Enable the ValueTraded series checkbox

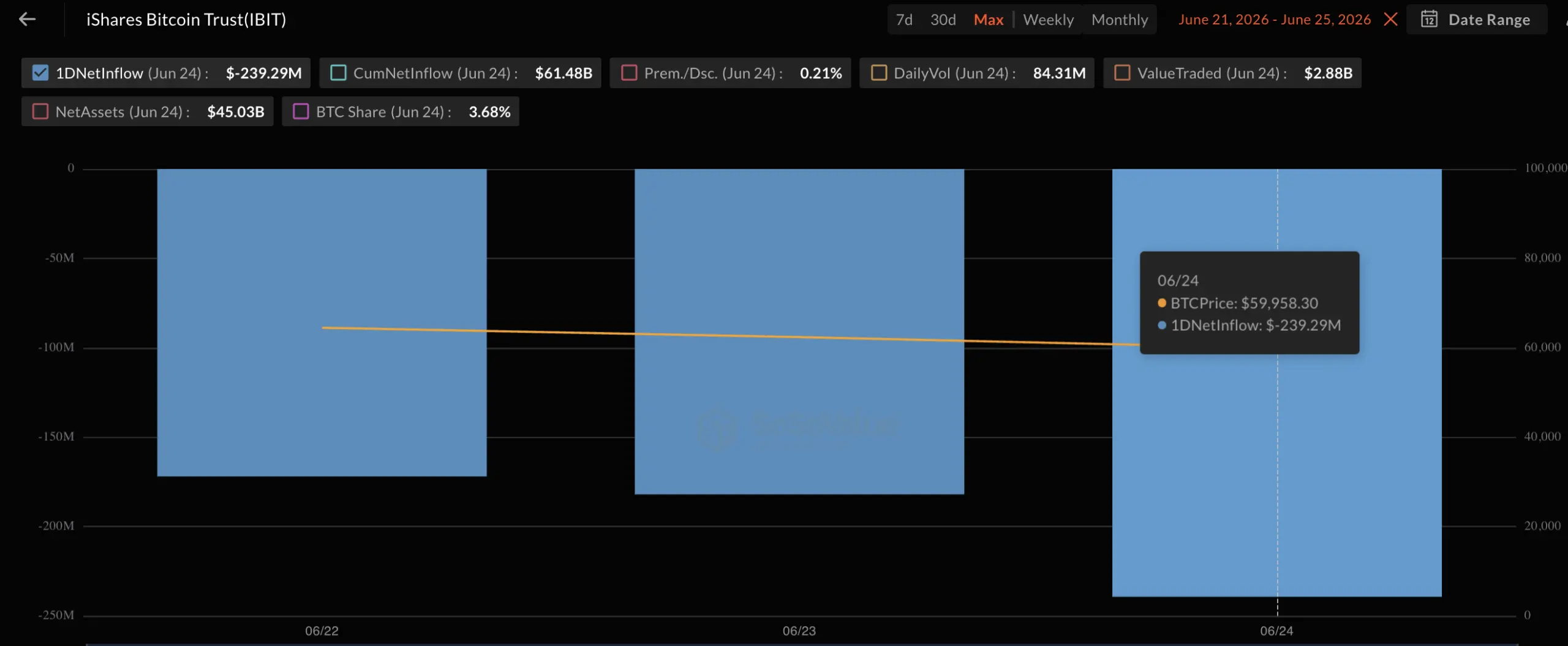(1122, 73)
